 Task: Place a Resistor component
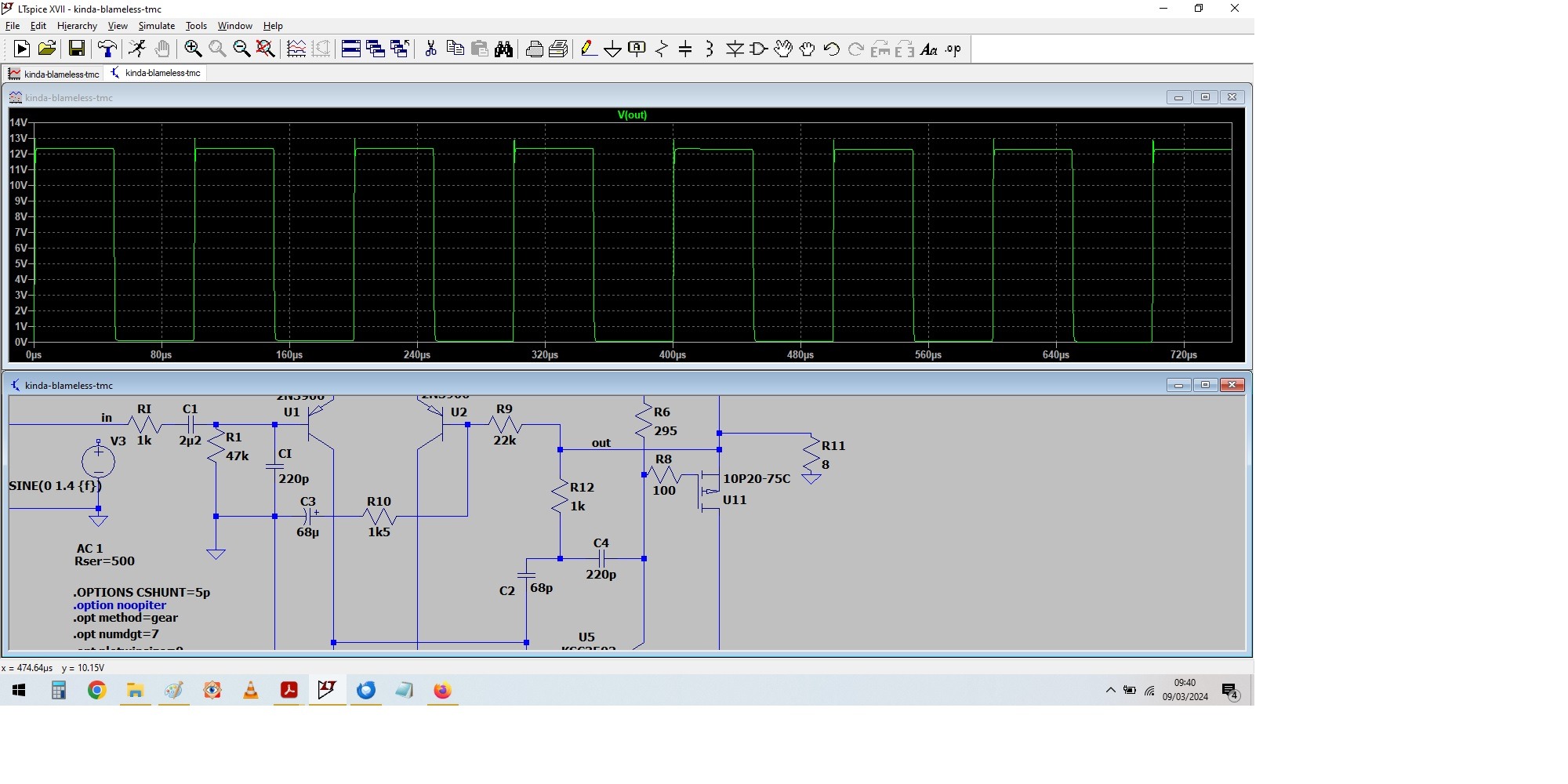(x=662, y=49)
